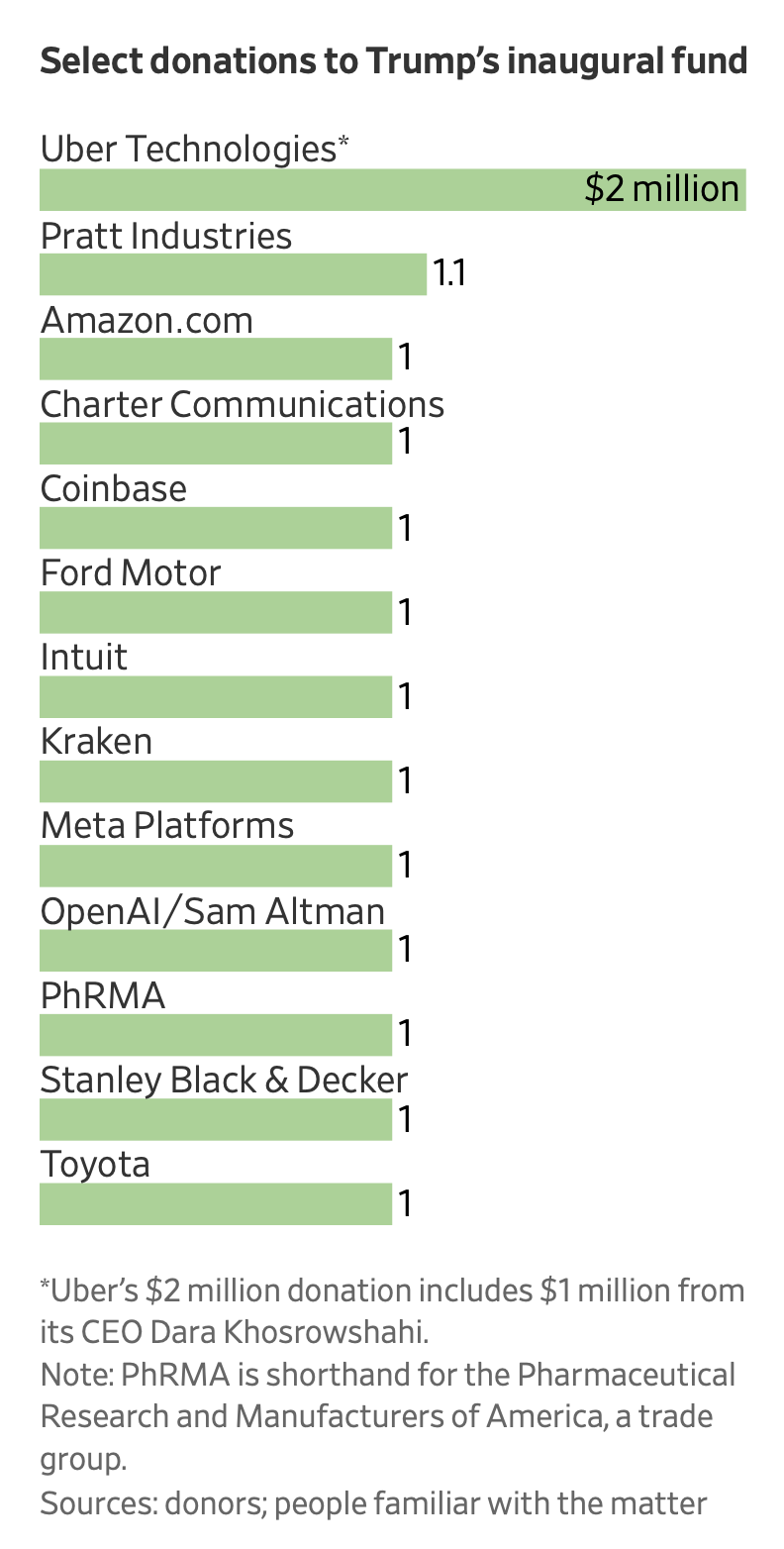Click the "$2 million" value label
Screen dimensions: 784x1549
pyautogui.click(x=662, y=189)
